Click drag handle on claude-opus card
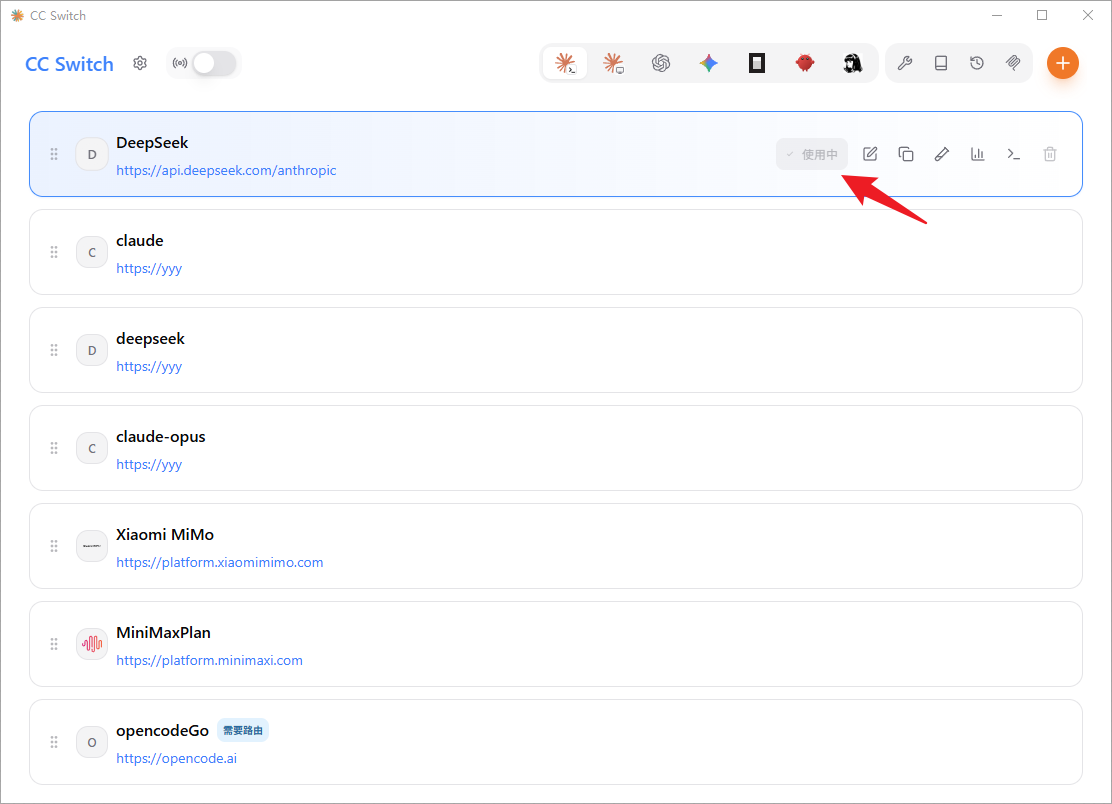 54,448
